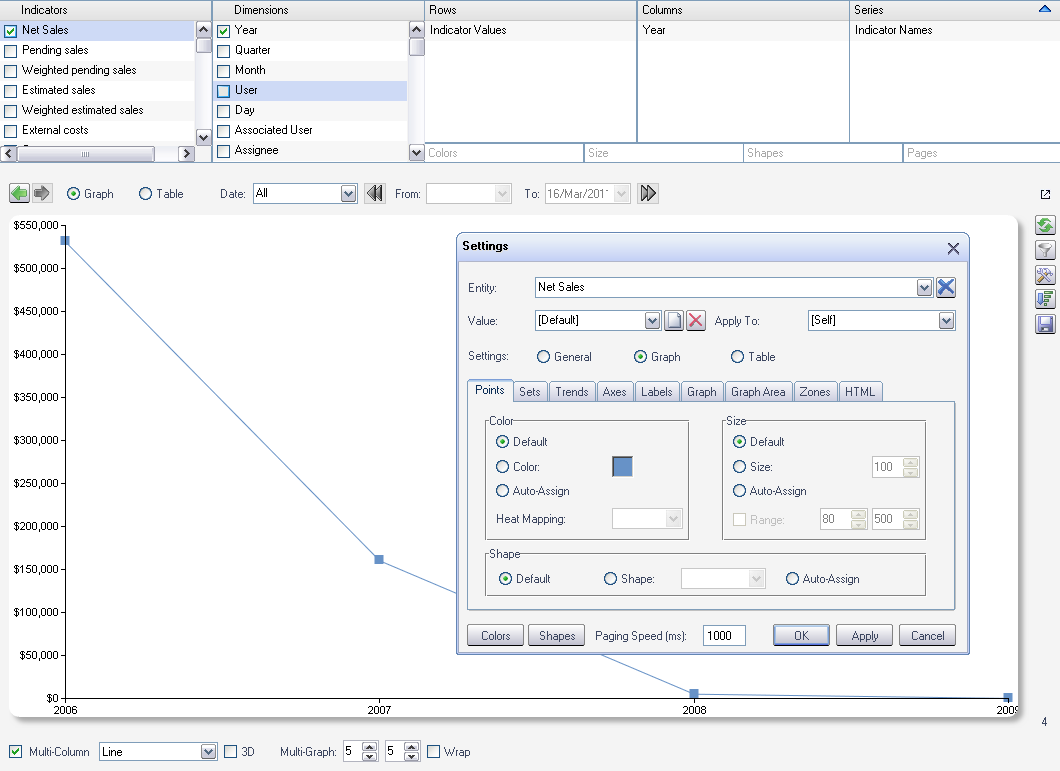Click the refresh icon in right sidebar

pyautogui.click(x=1045, y=225)
